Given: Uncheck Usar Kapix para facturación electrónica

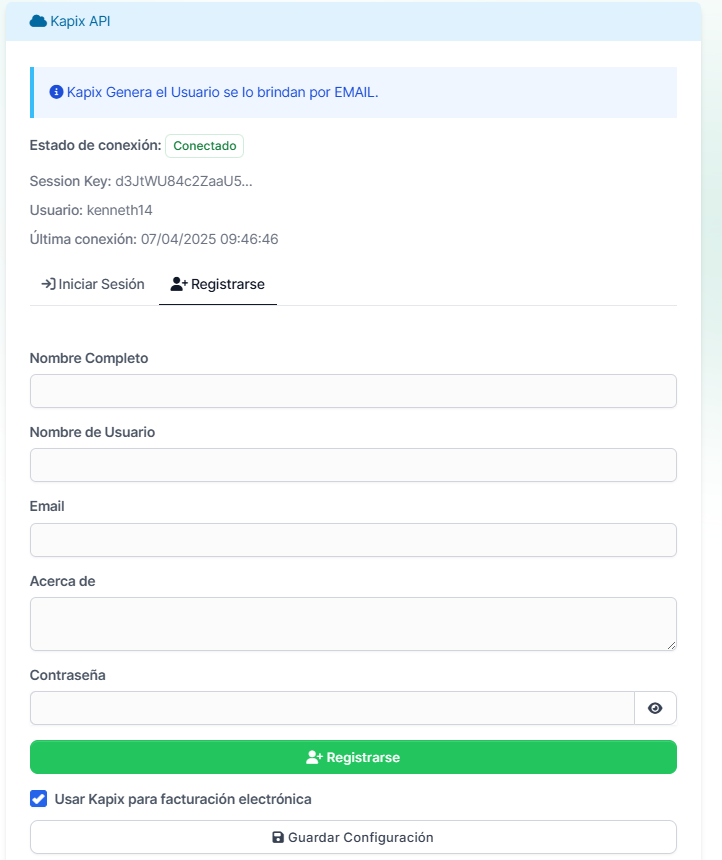Looking at the screenshot, I should click(38, 799).
